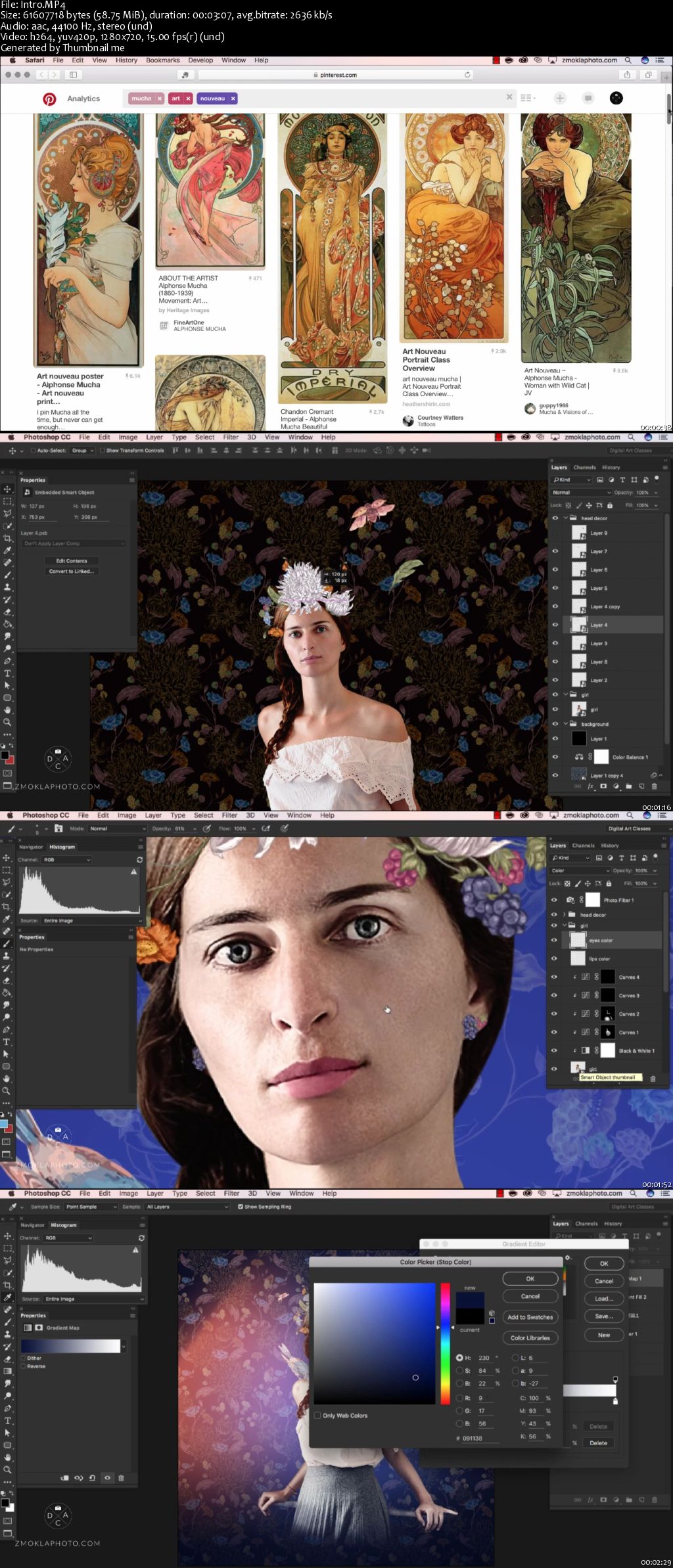The width and height of the screenshot is (673, 1568).
Task: Open the Sample All Layers dropdown
Action: [187, 1207]
